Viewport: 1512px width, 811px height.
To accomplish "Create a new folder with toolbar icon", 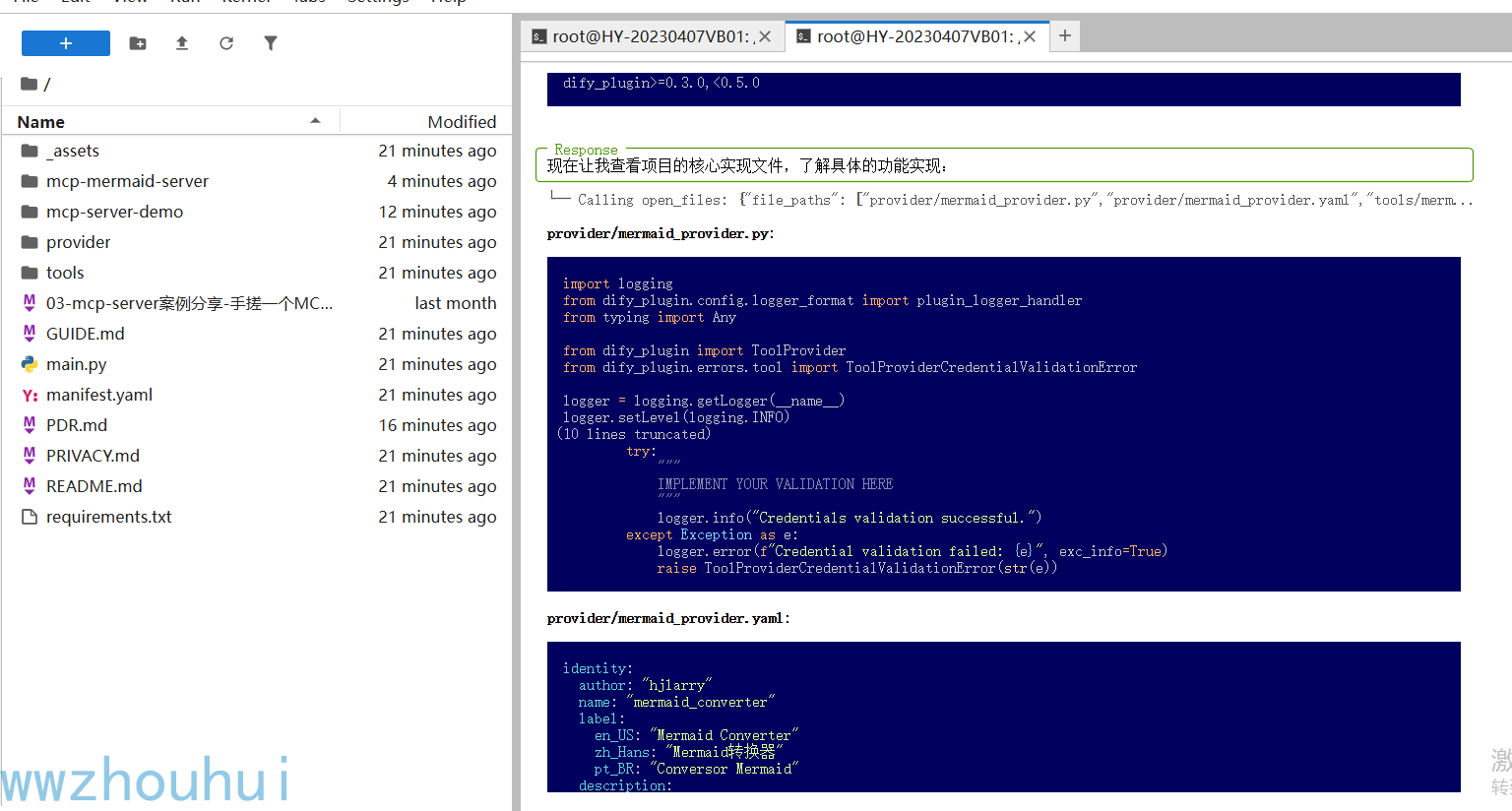I will coord(138,43).
